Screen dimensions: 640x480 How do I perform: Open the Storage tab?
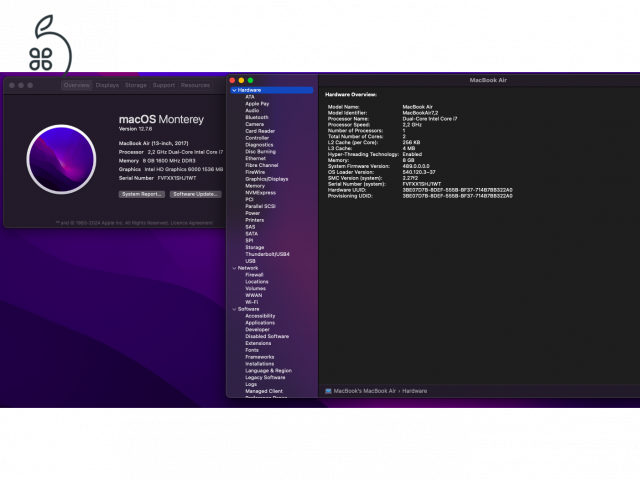(x=135, y=85)
